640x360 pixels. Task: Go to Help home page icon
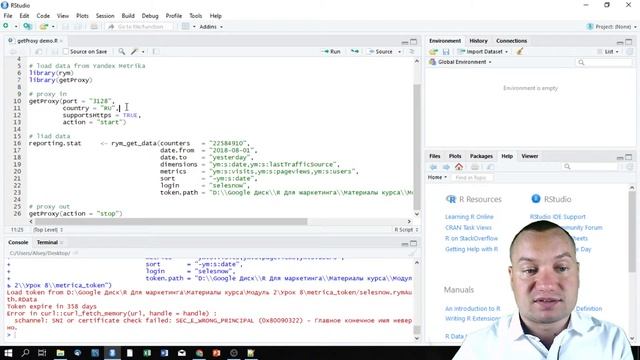point(459,167)
